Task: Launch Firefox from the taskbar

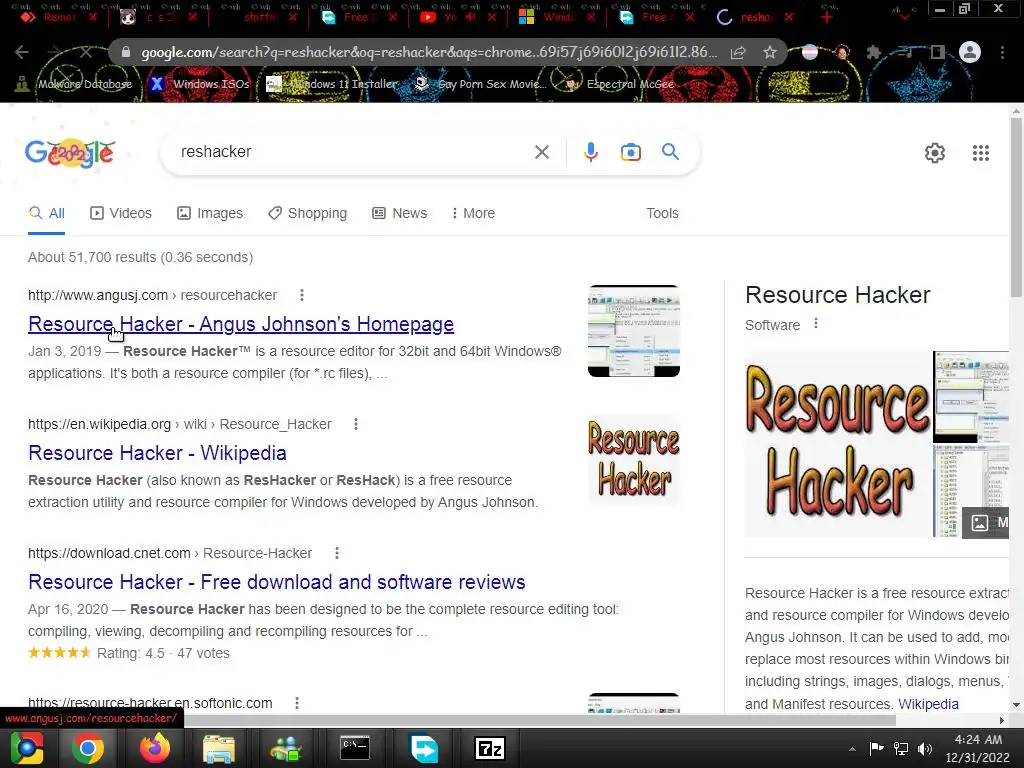Action: click(155, 748)
